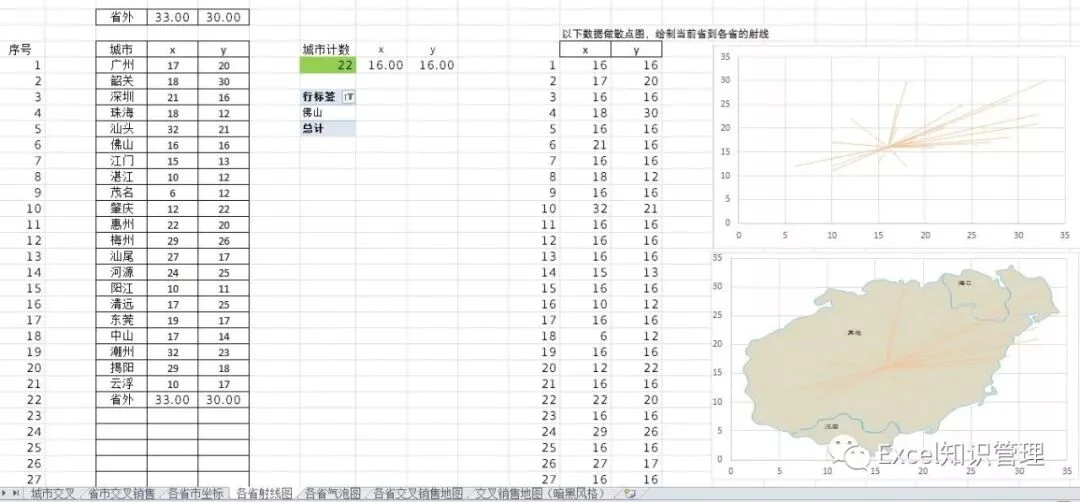Viewport: 1080px width, 502px height.
Task: Click the 阳江 city cell
Action: pyautogui.click(x=121, y=288)
